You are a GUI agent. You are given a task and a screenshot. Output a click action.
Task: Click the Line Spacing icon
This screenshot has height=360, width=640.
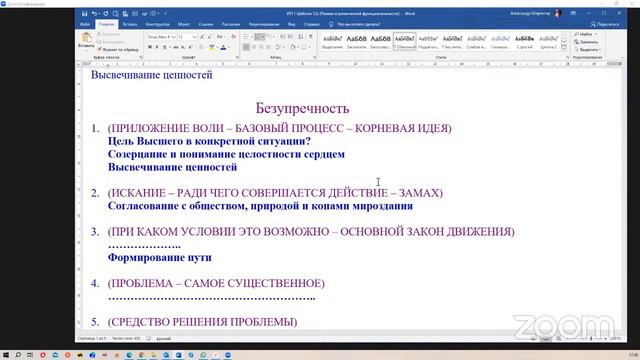pyautogui.click(x=278, y=47)
